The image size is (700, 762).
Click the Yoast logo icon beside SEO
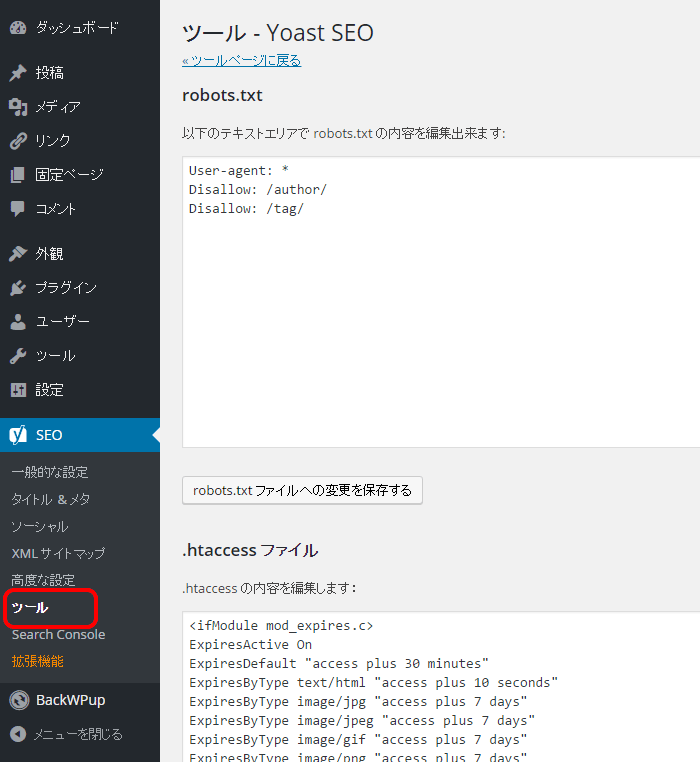coord(18,435)
